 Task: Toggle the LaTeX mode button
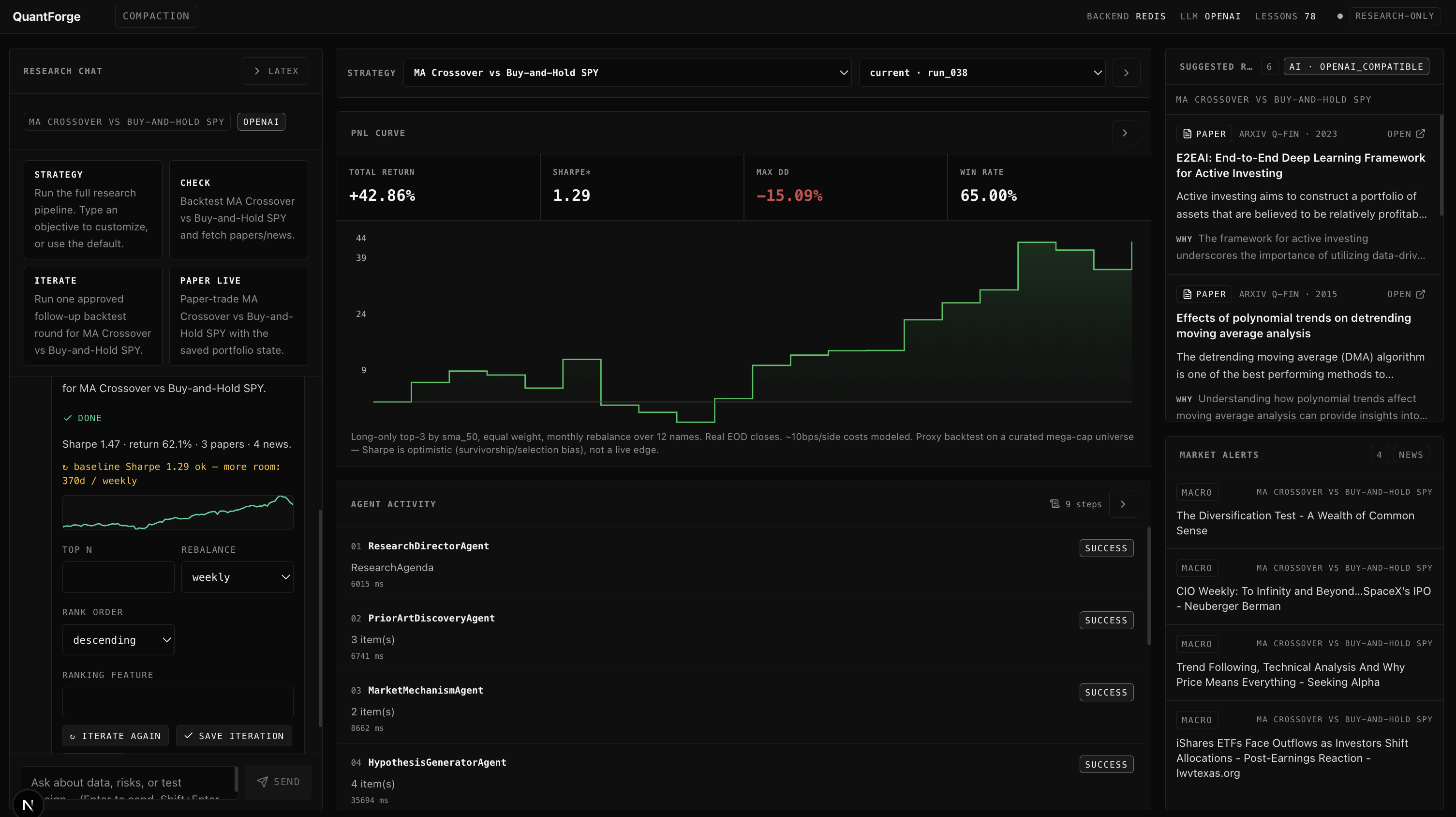275,71
